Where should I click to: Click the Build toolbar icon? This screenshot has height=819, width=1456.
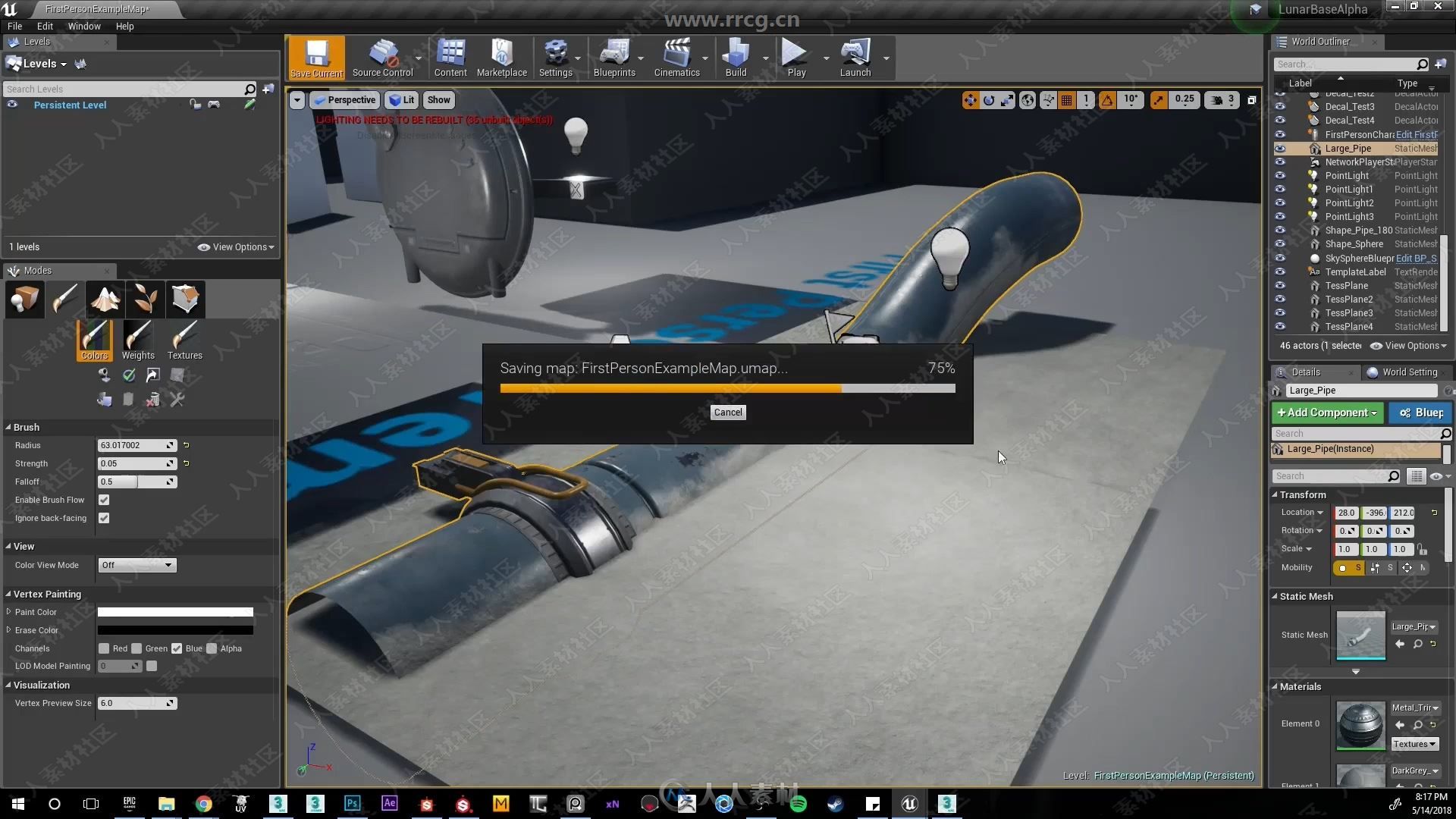pos(737,58)
